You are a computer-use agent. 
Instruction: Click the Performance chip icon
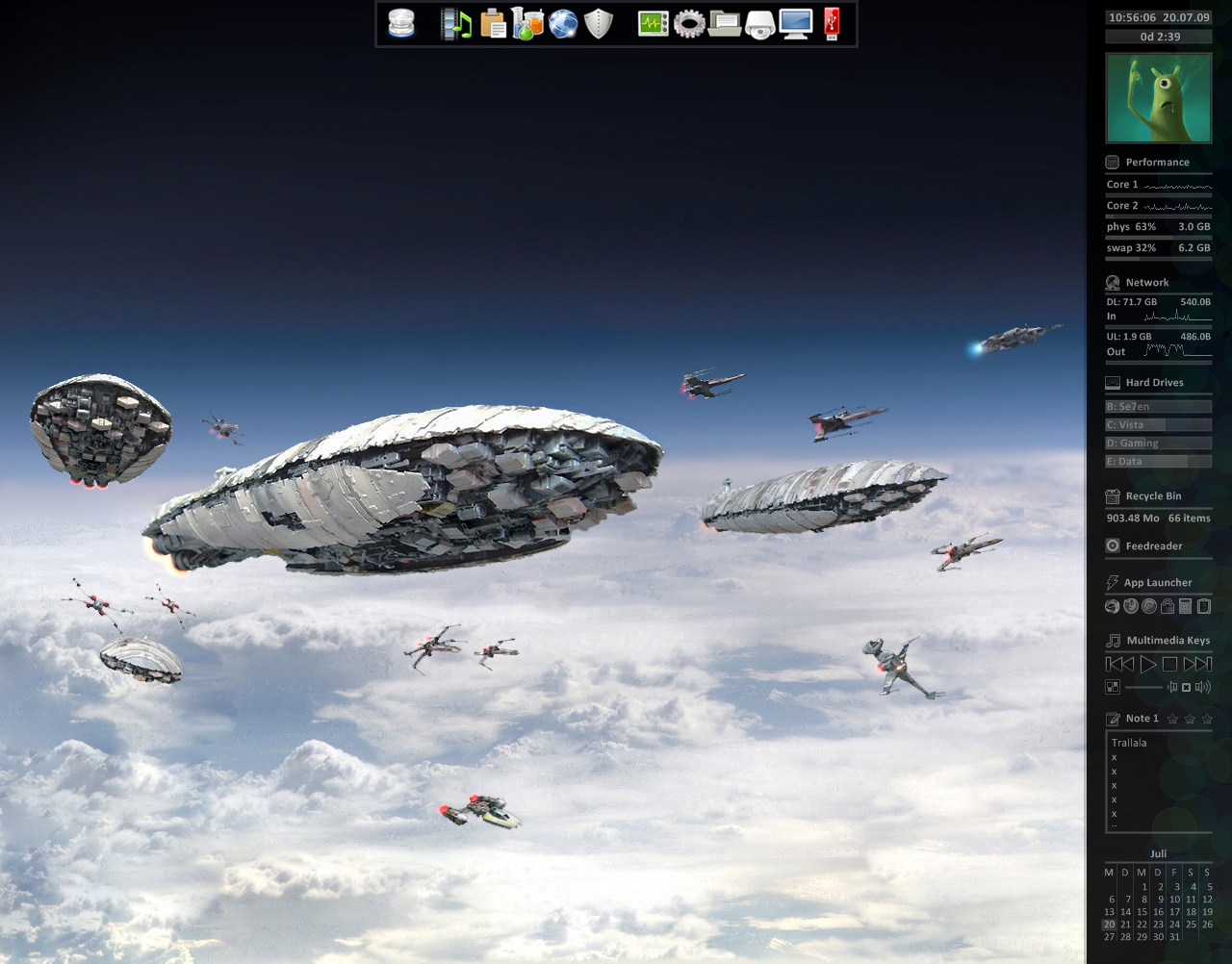coord(1112,162)
